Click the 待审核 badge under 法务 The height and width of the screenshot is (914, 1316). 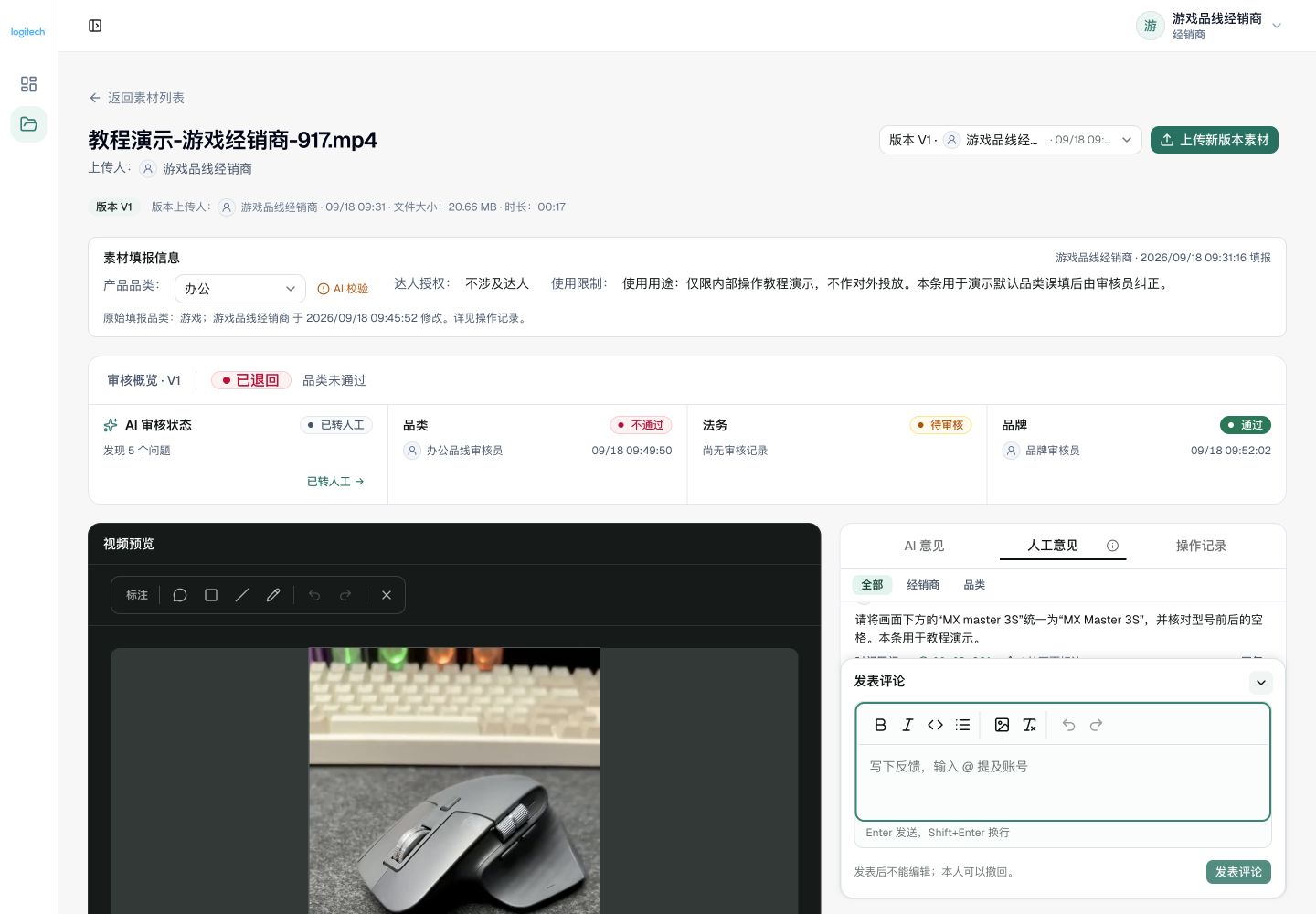(940, 425)
